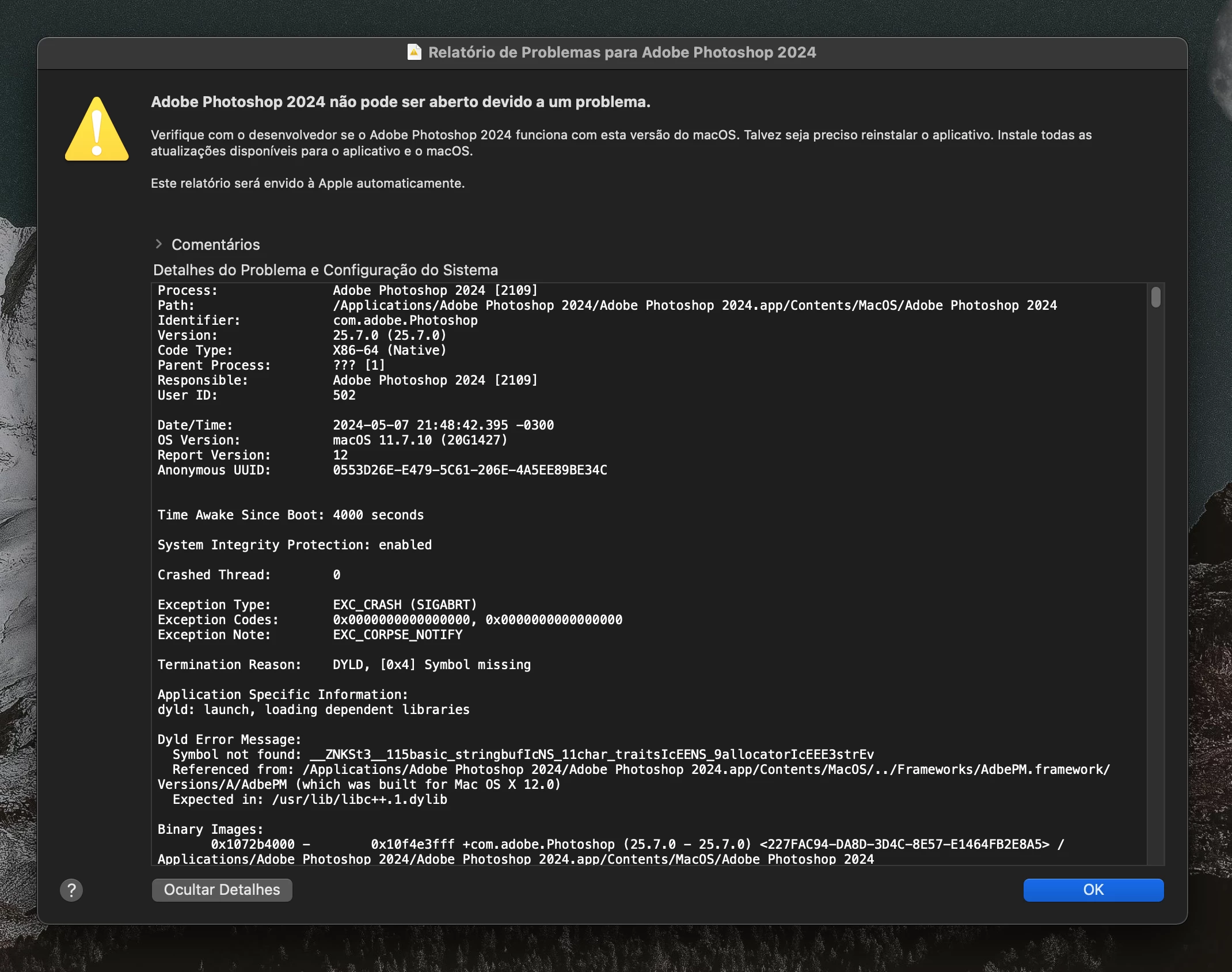This screenshot has width=1232, height=972.
Task: Click the Binary Images section label
Action: [210, 829]
